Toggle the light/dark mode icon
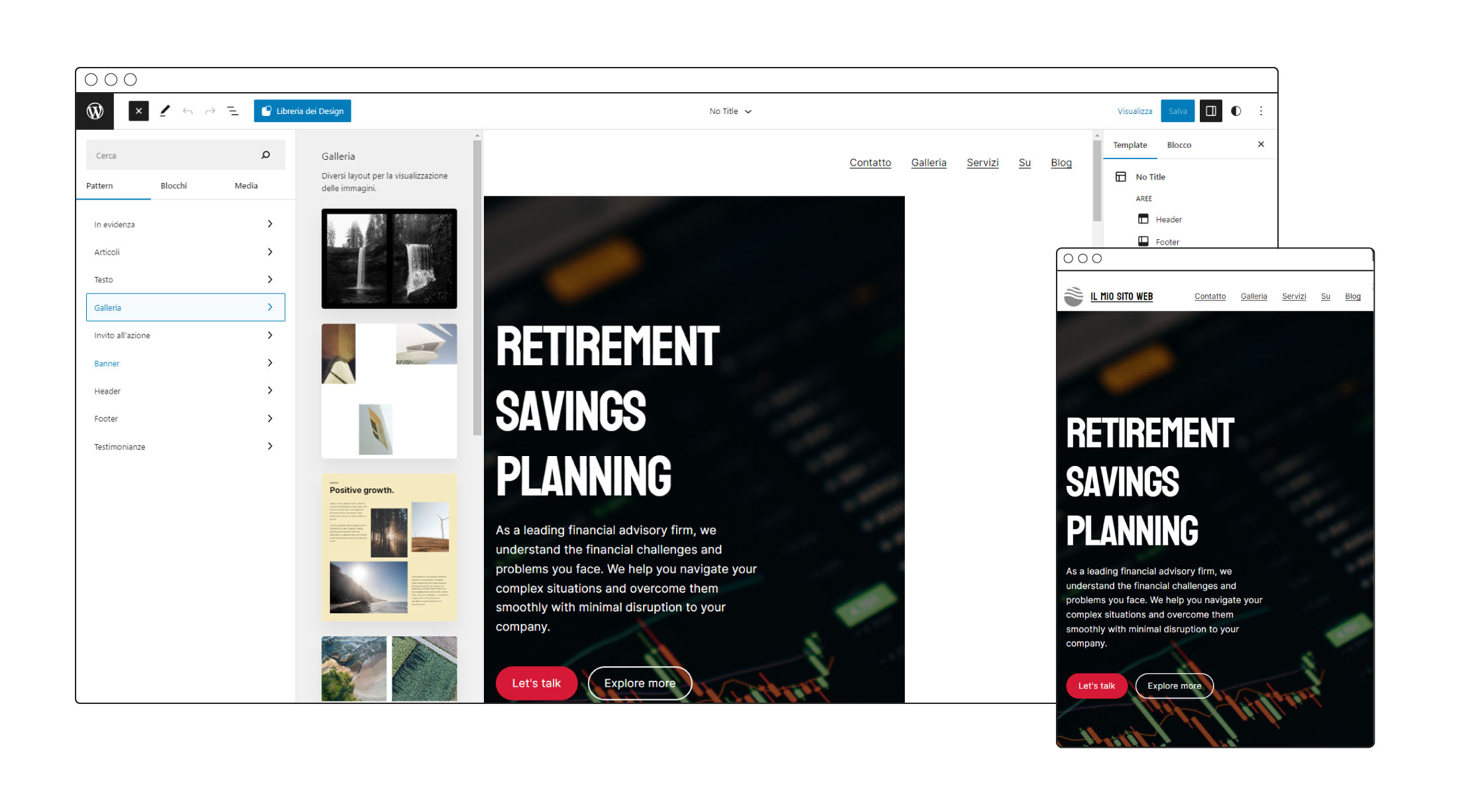 (1238, 111)
